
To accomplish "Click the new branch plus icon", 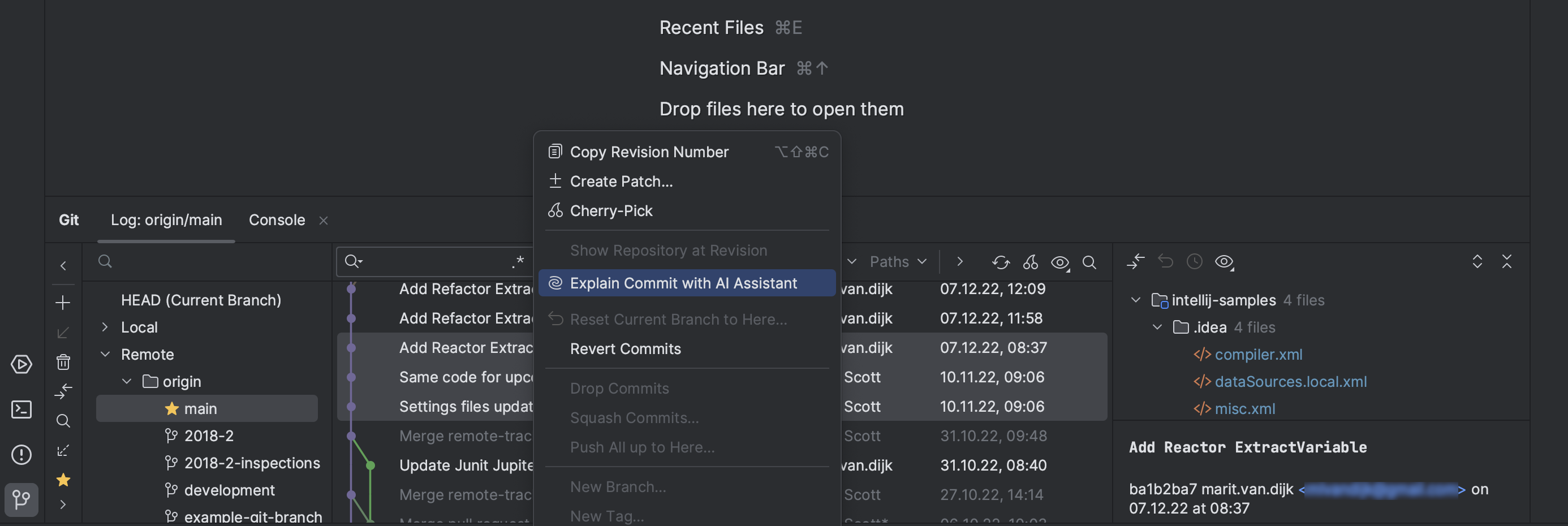I will (63, 303).
